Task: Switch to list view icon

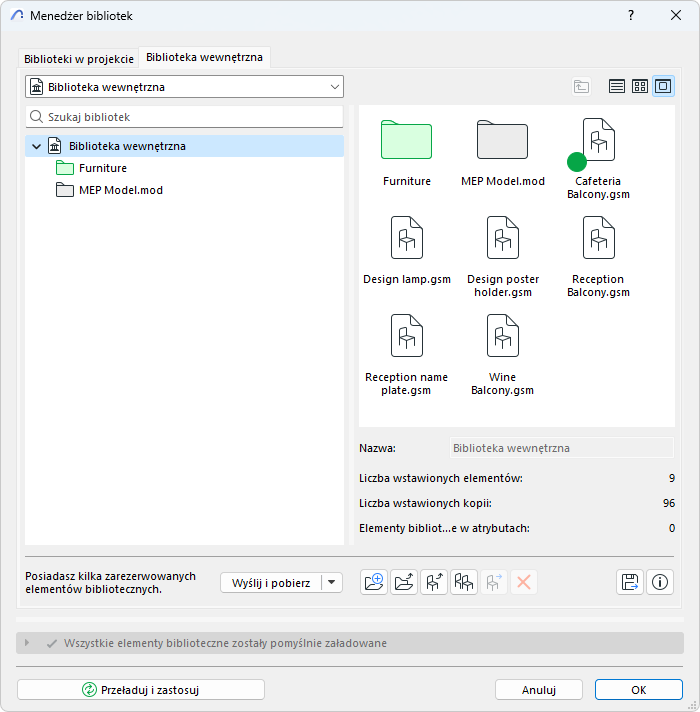Action: [x=616, y=86]
